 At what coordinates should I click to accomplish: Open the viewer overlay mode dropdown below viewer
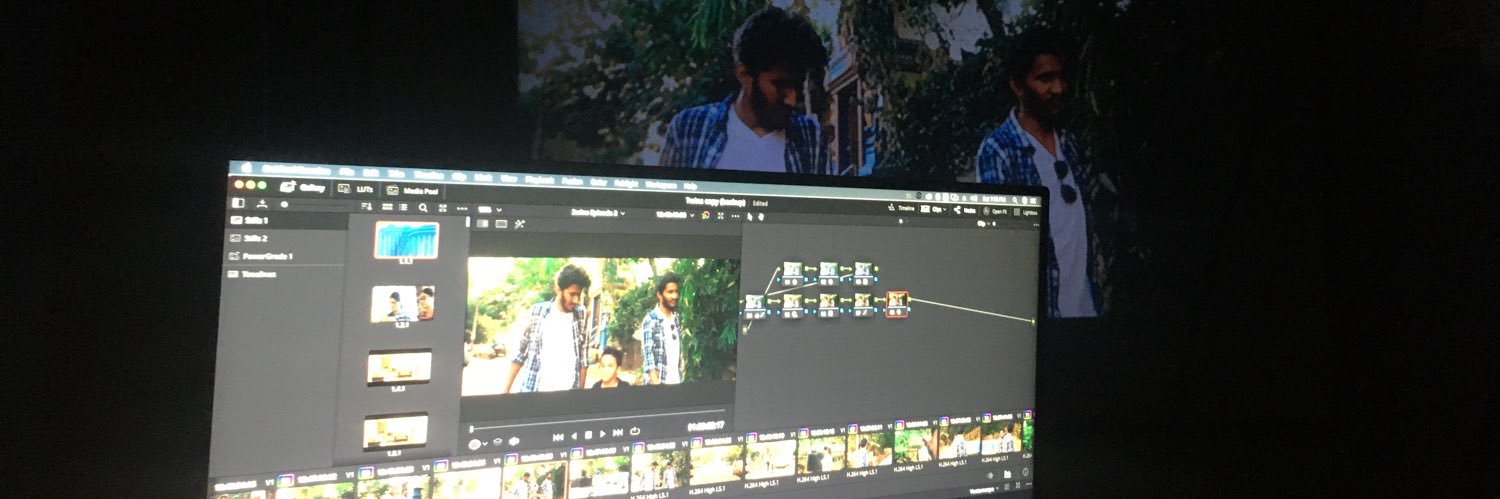(477, 444)
